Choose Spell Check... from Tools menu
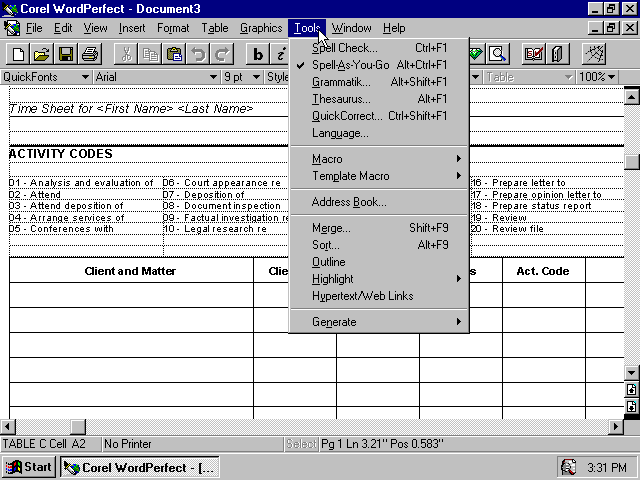The image size is (640, 480). point(379,48)
